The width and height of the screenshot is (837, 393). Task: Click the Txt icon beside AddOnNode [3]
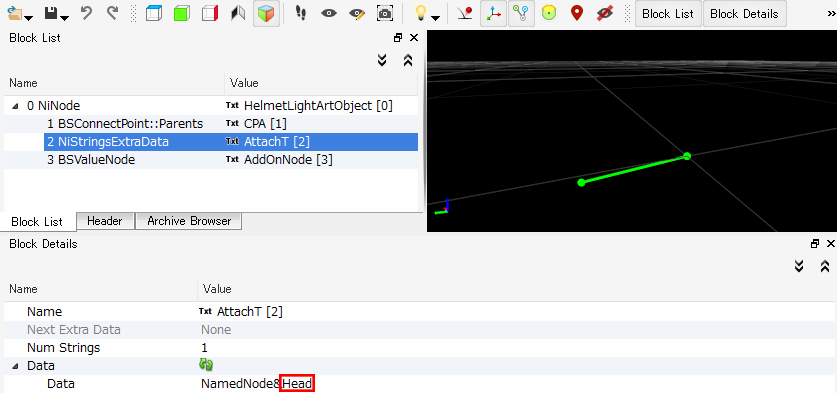click(232, 159)
